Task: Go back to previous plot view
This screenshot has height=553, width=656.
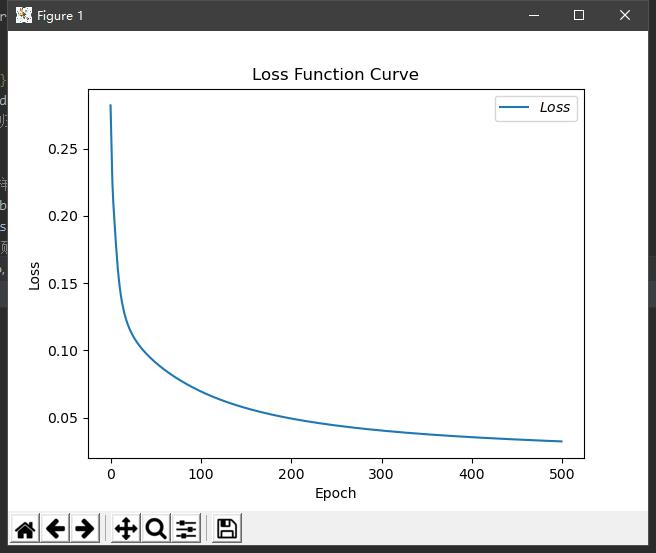Action: tap(55, 529)
